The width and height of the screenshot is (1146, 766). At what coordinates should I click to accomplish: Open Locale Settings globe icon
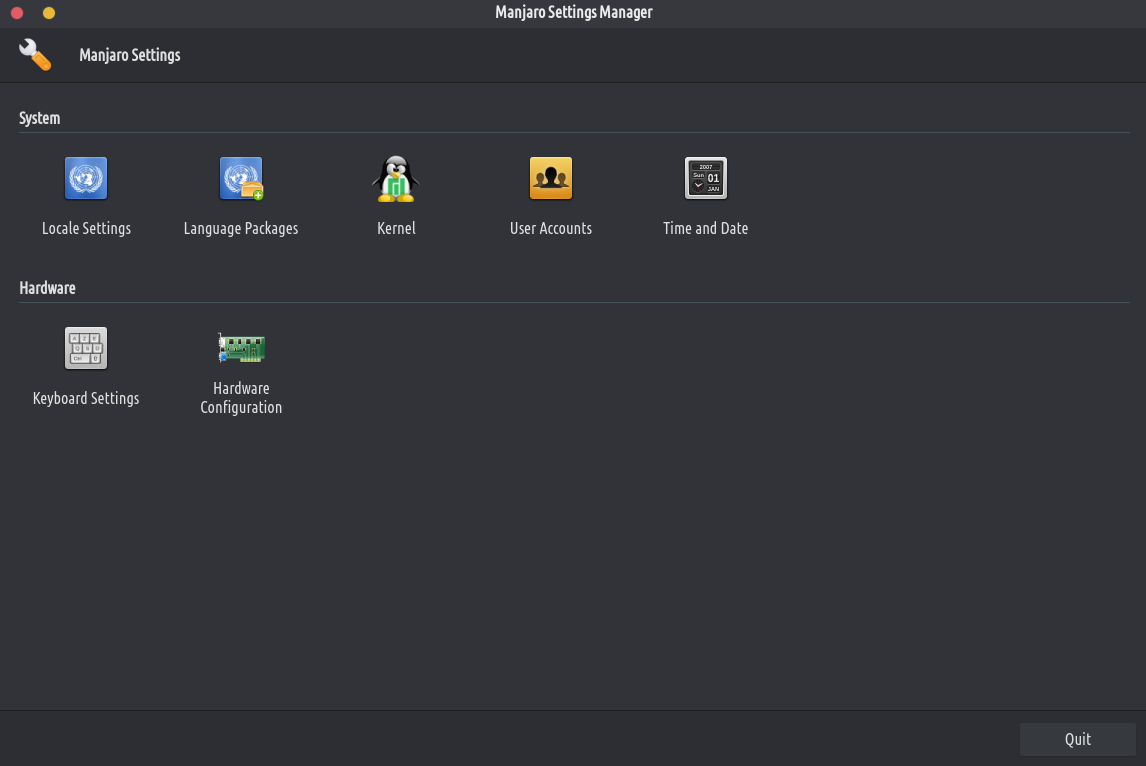click(86, 179)
